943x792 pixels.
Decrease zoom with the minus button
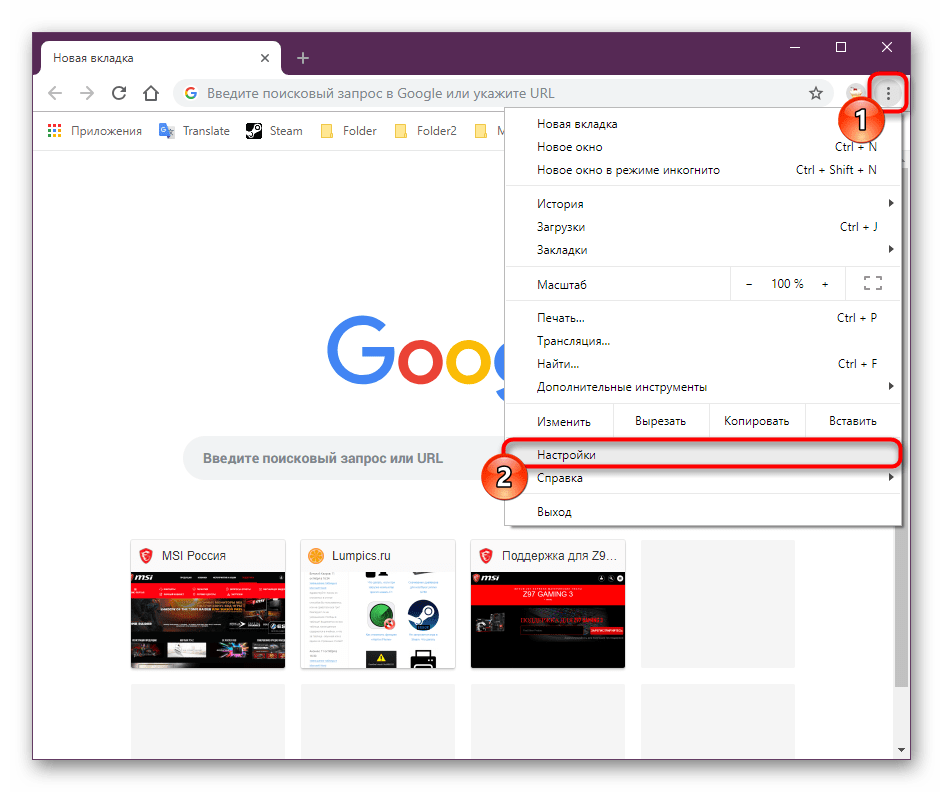[749, 284]
